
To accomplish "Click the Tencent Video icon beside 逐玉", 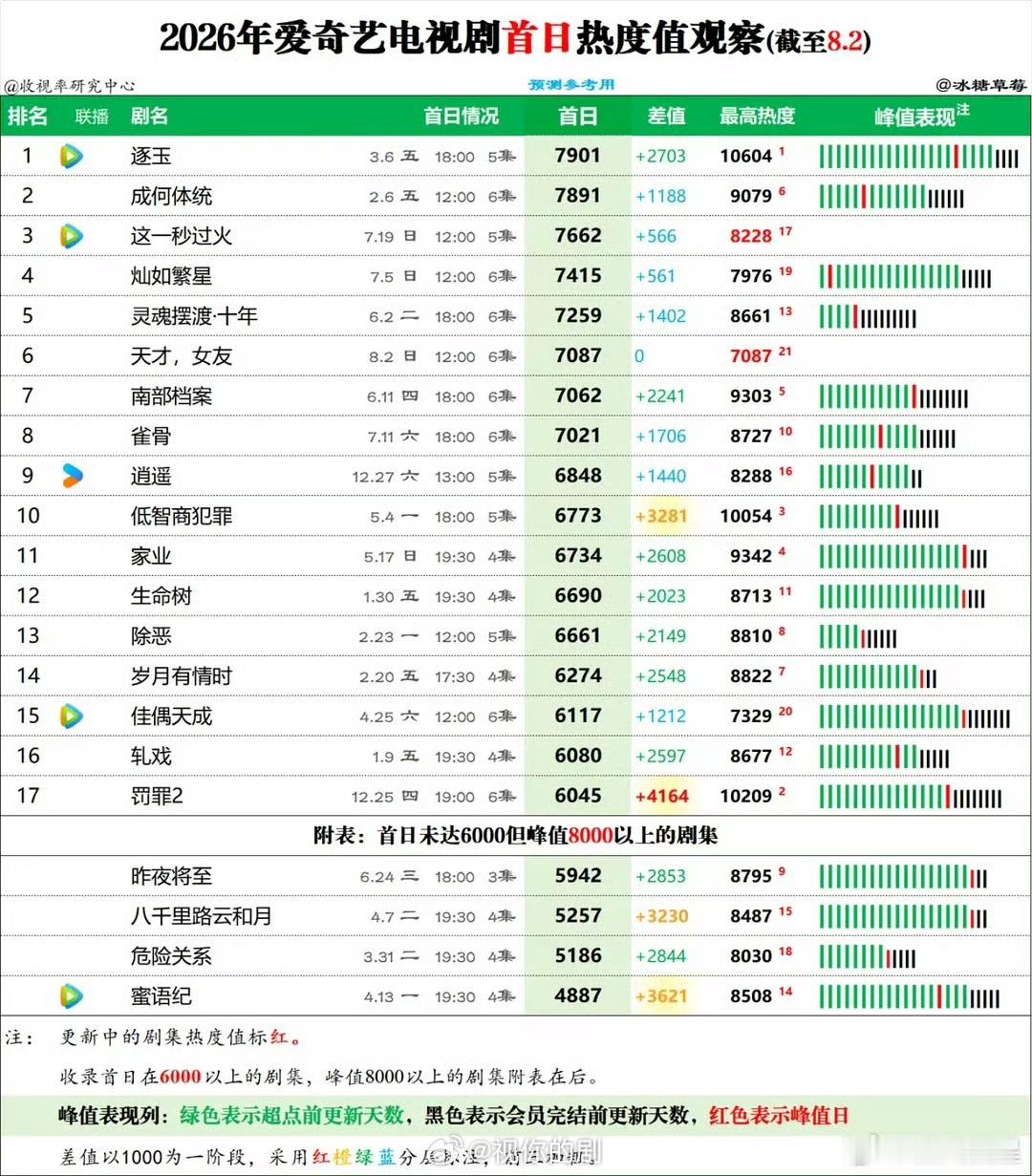I will (x=71, y=156).
